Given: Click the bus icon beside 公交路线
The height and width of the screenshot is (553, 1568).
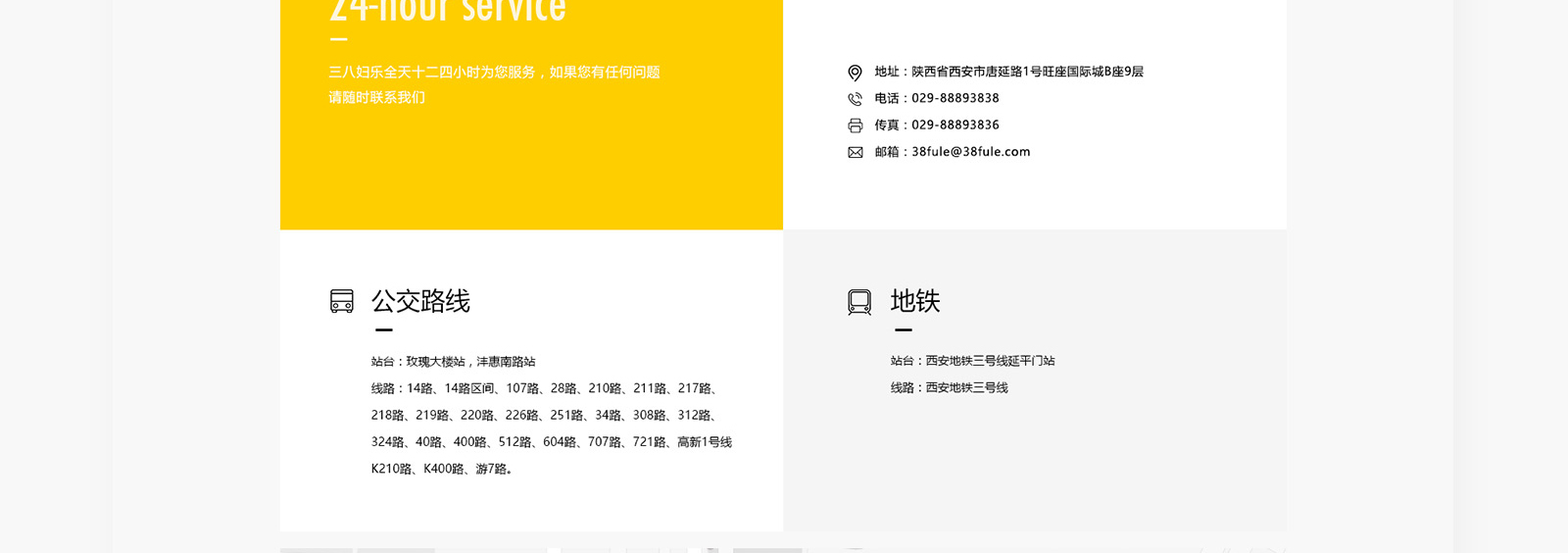Looking at the screenshot, I should pos(341,301).
